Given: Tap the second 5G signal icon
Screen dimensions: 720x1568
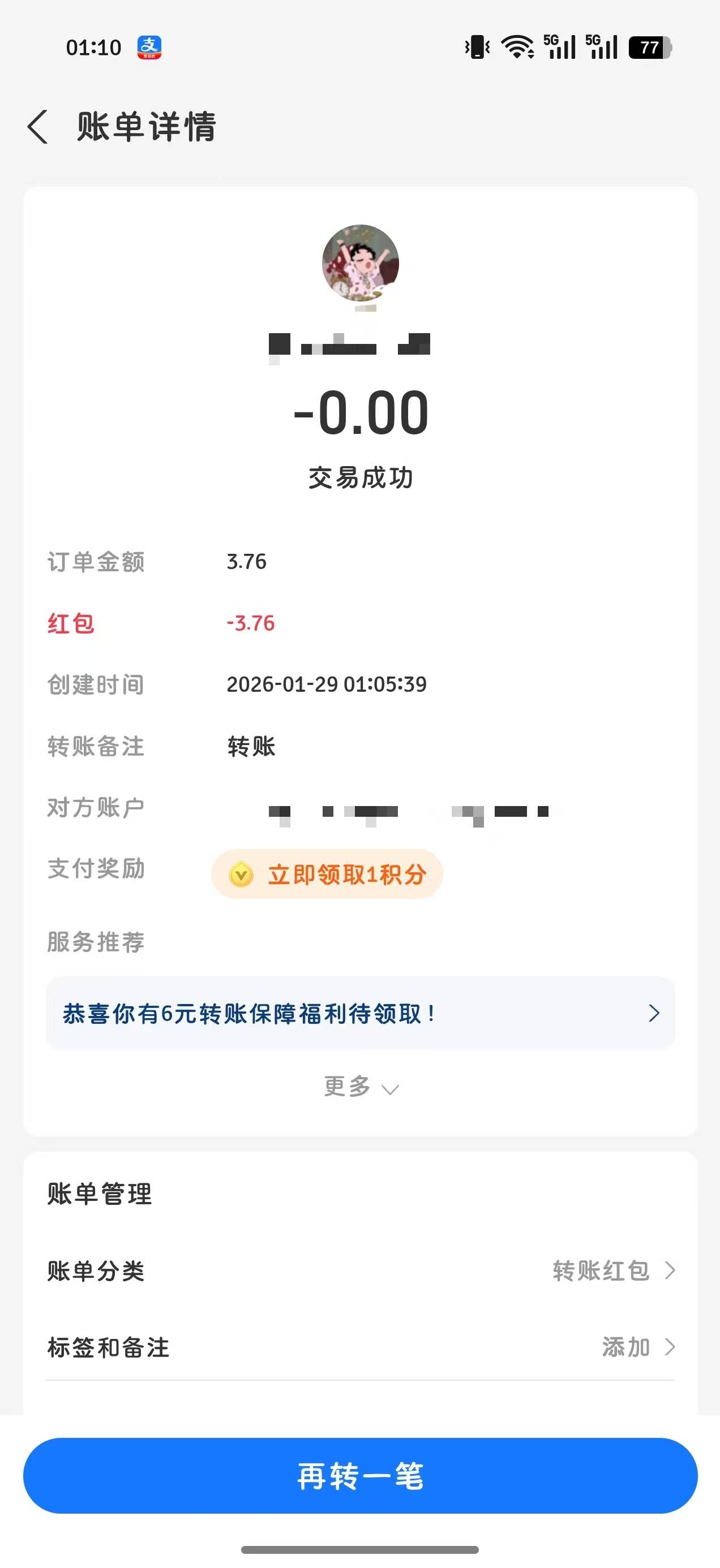Looking at the screenshot, I should (601, 48).
